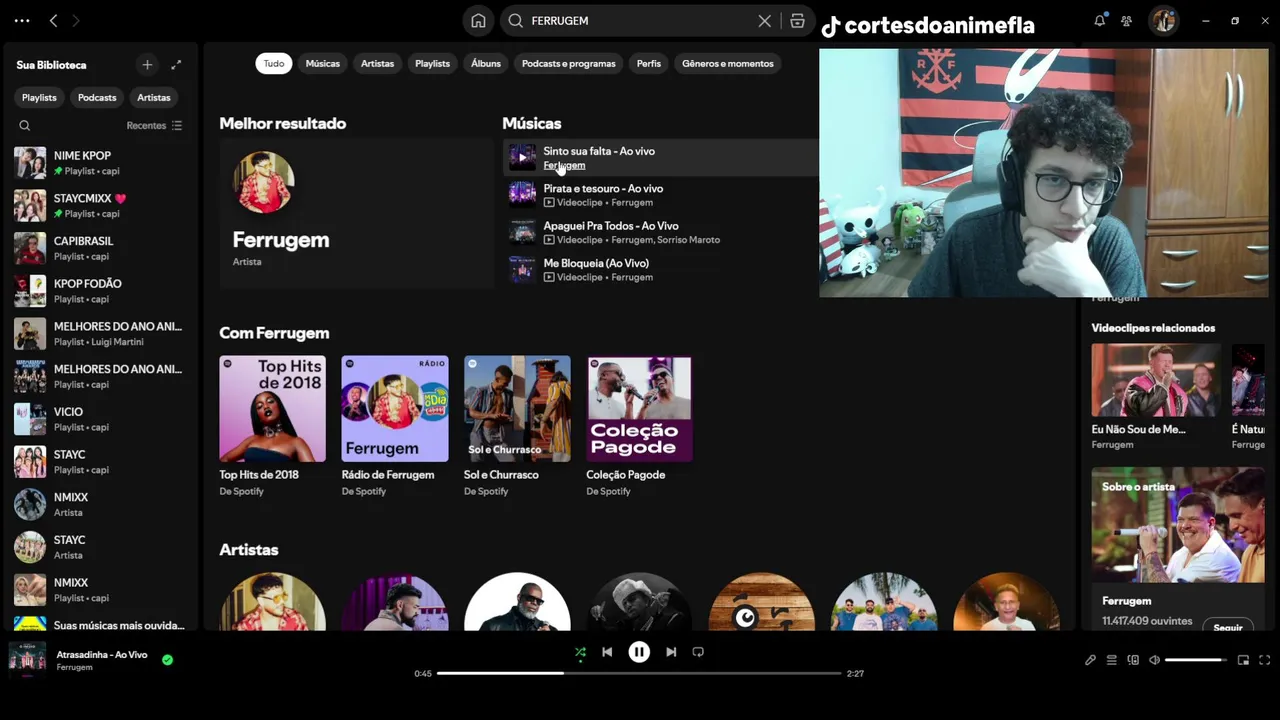Open the Recentes sort dropdown
The width and height of the screenshot is (1280, 720).
[154, 126]
